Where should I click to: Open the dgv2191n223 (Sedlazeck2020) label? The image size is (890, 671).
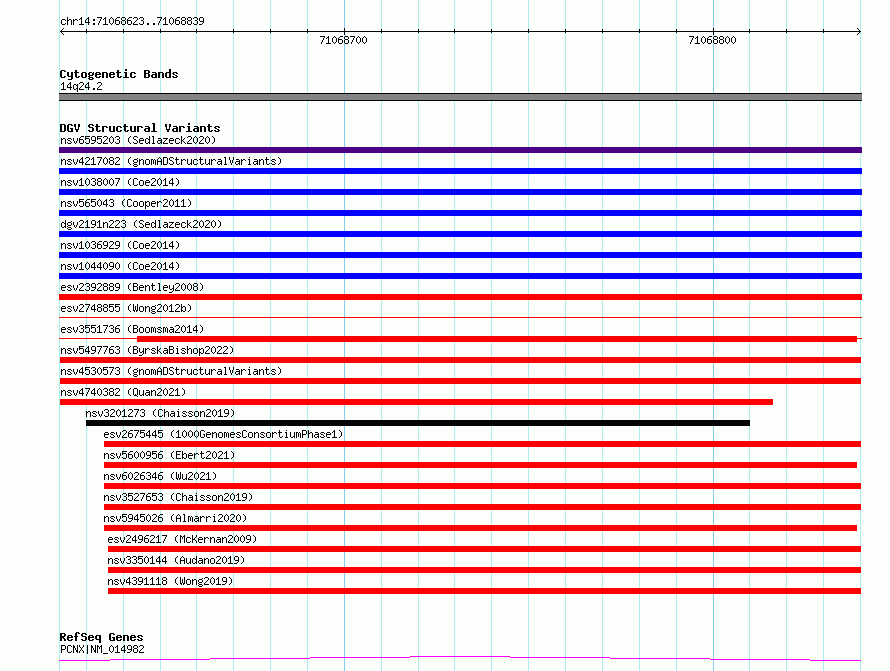pyautogui.click(x=141, y=224)
